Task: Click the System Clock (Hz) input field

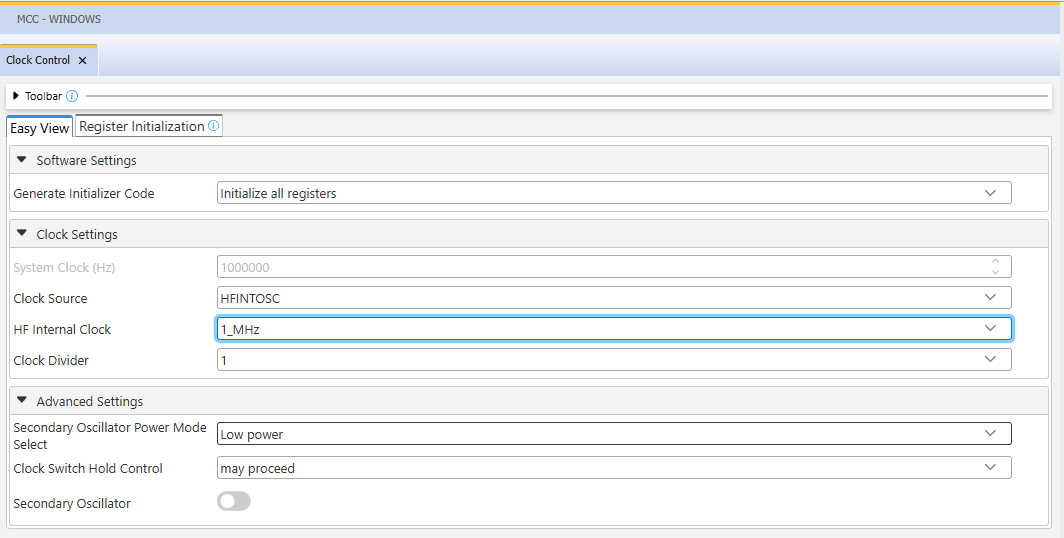Action: (x=600, y=267)
